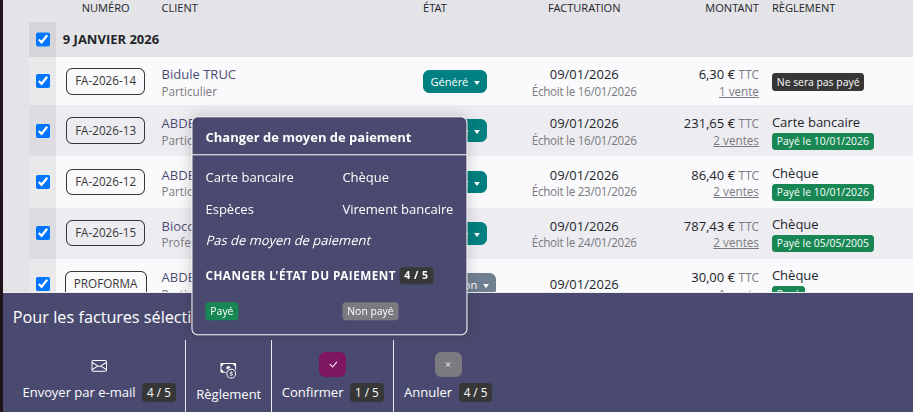
Task: Set payment state to Non payé
Action: click(x=370, y=311)
